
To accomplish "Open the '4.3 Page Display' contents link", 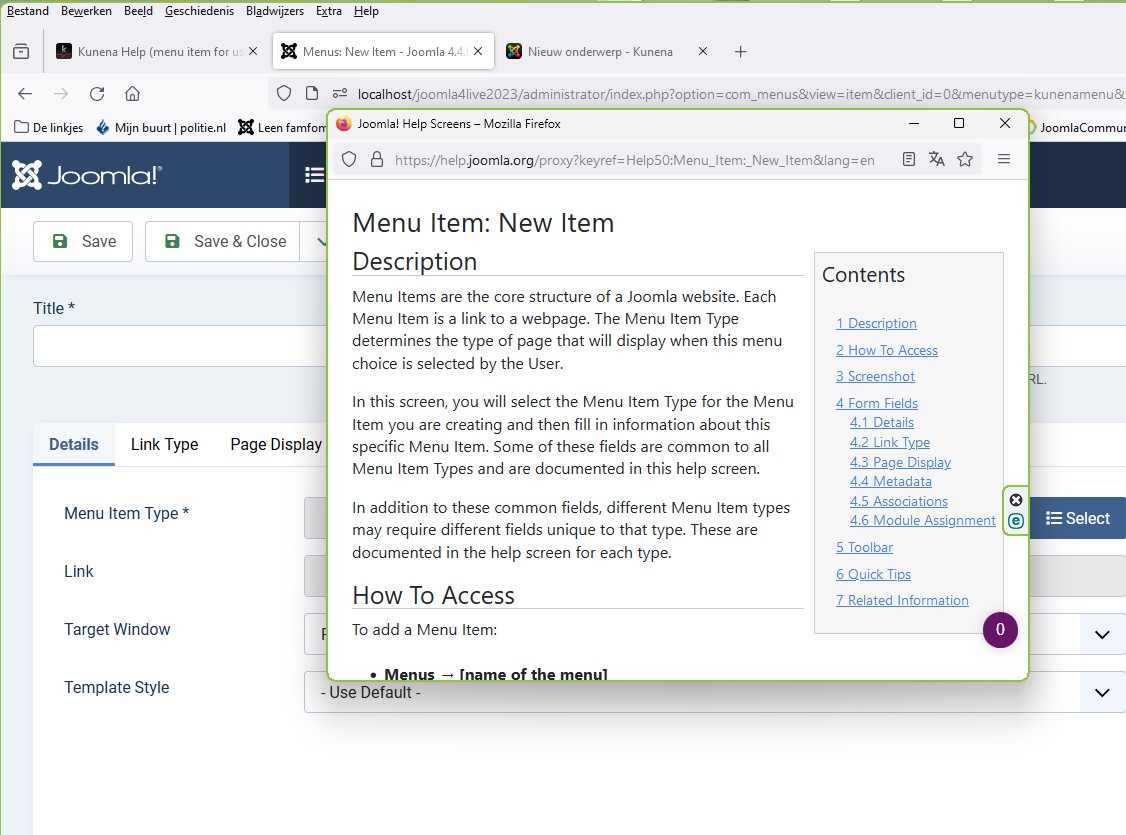I will pyautogui.click(x=900, y=462).
